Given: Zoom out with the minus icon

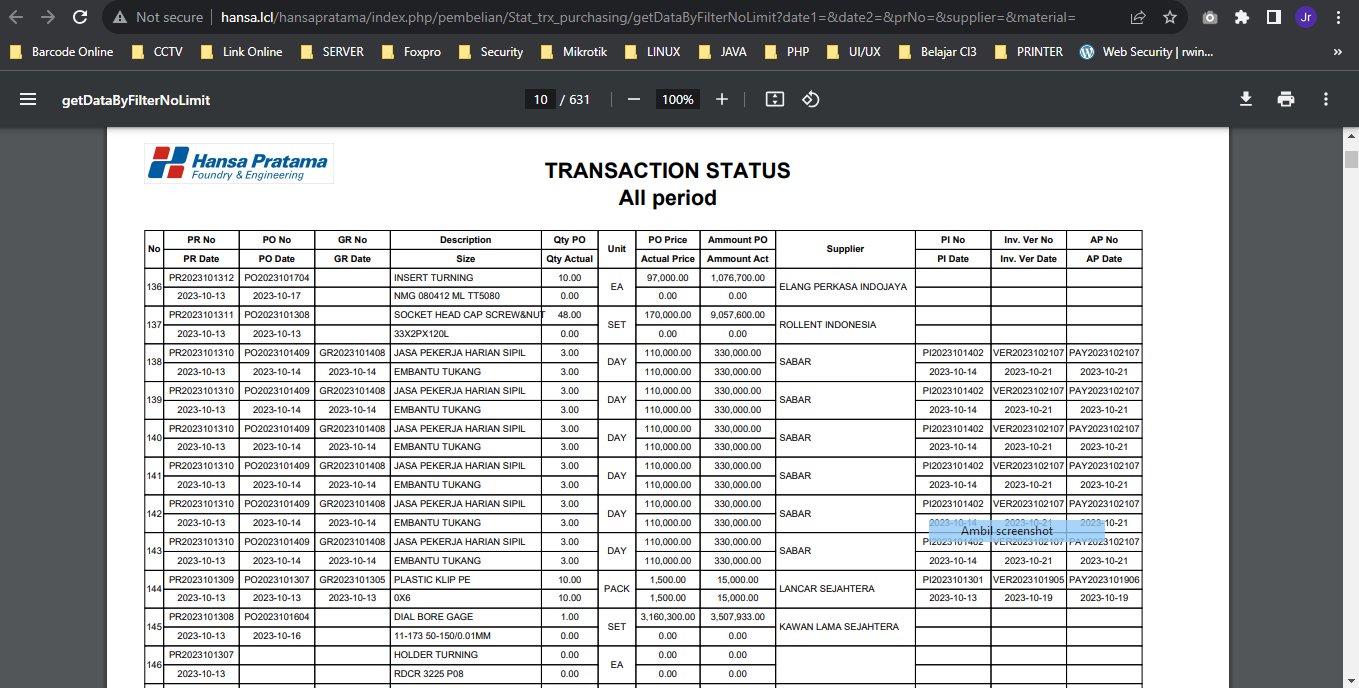Looking at the screenshot, I should tap(633, 99).
